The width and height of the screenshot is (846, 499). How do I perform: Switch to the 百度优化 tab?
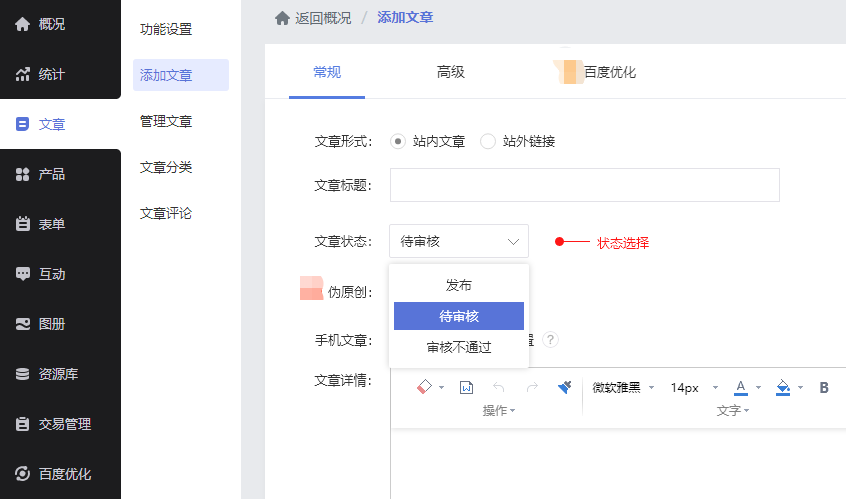tap(610, 72)
